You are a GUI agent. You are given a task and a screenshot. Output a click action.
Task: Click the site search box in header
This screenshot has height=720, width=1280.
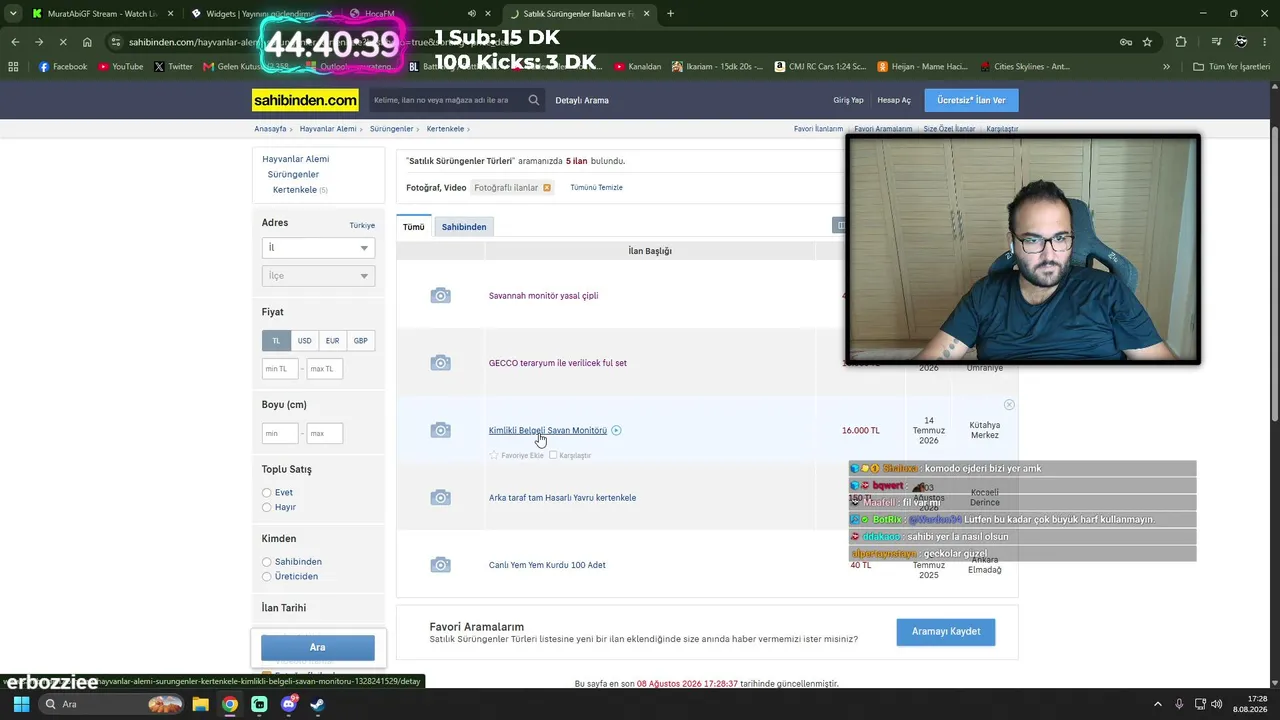tap(448, 100)
